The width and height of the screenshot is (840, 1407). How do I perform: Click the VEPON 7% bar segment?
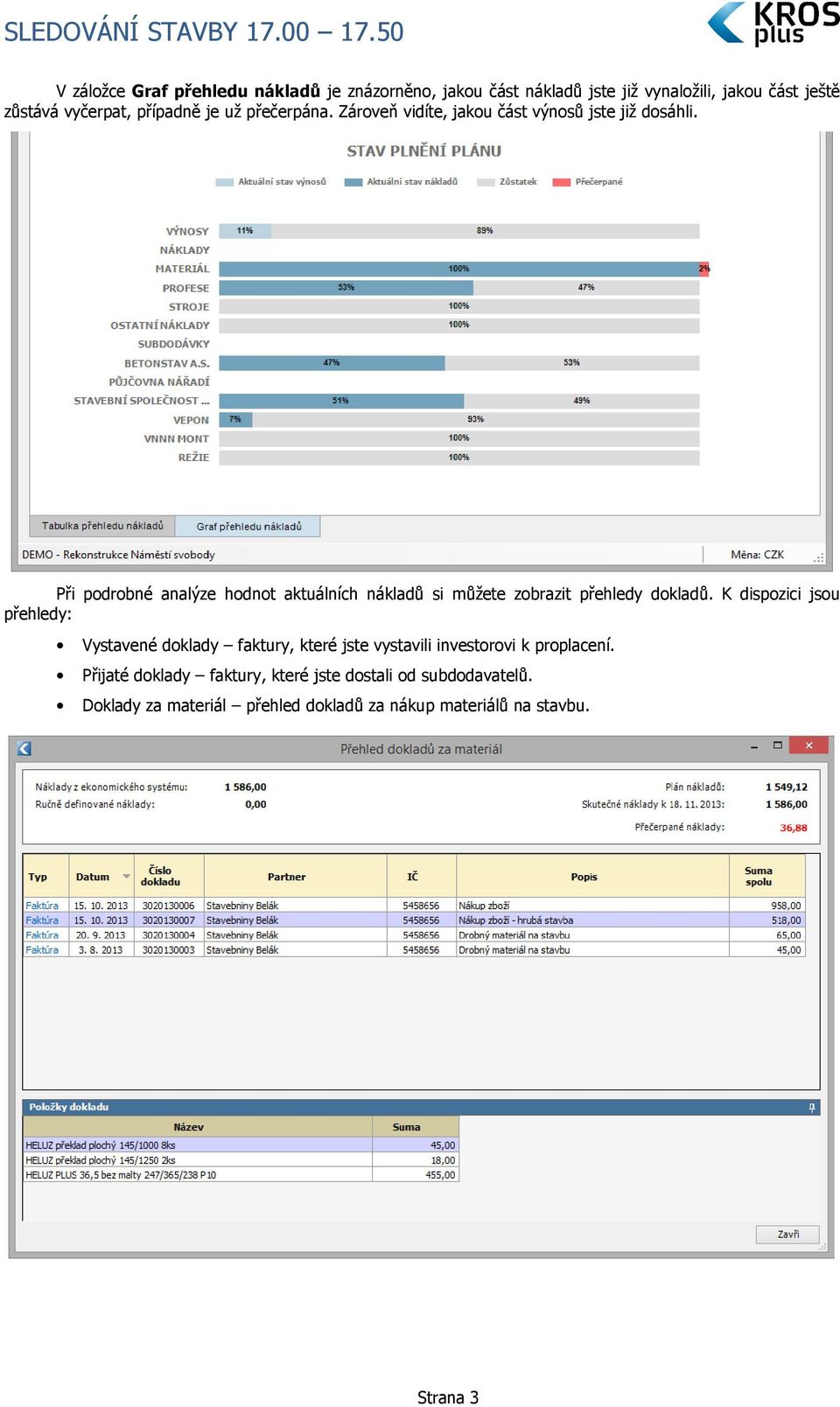coord(235,419)
